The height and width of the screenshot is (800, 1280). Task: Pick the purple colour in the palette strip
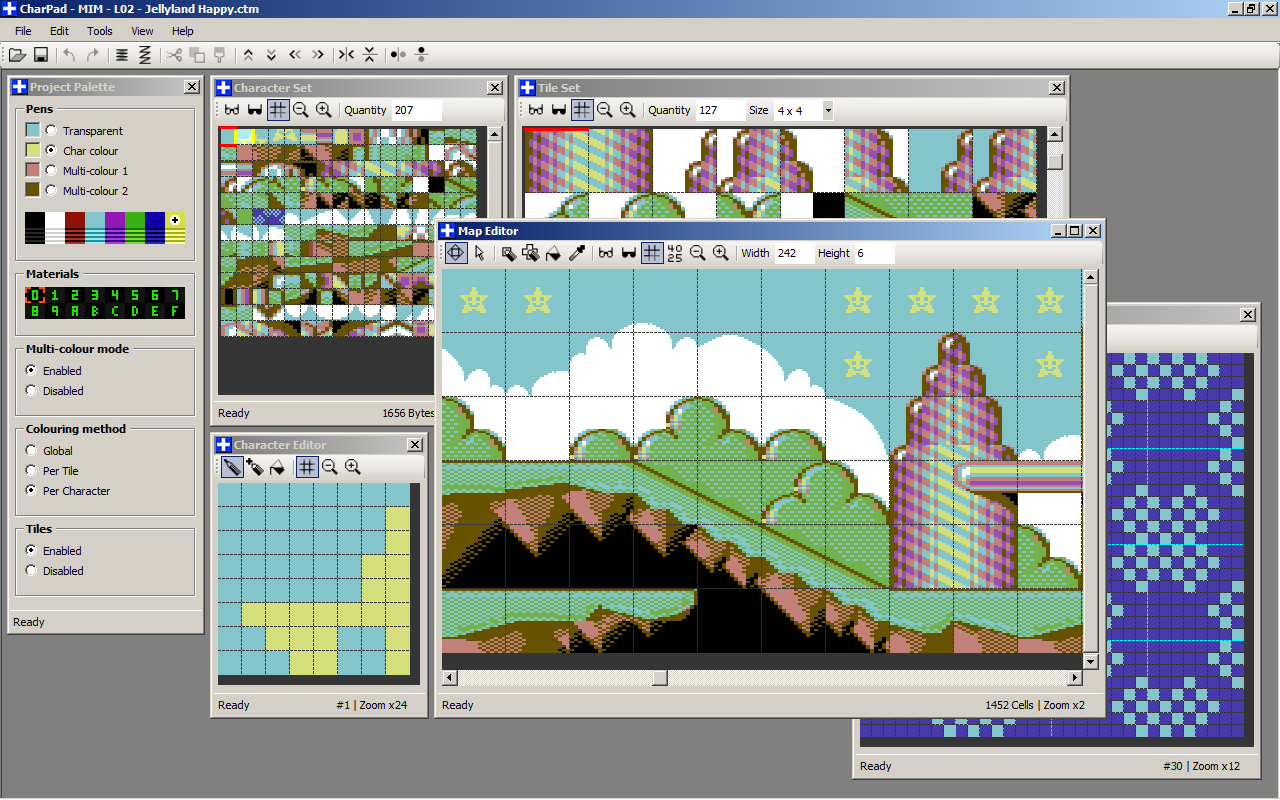click(115, 227)
